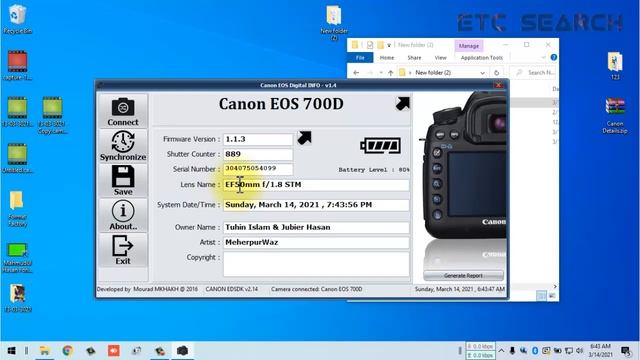This screenshot has height=360, width=640.
Task: Click arrow icon beside Canon EOS 700D title
Action: tap(402, 104)
